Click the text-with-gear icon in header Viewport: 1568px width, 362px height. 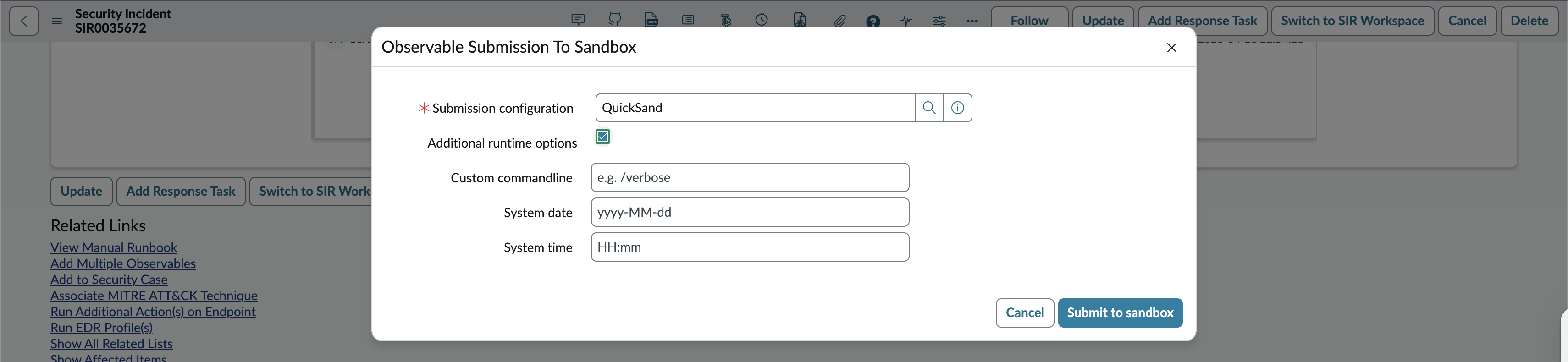[726, 20]
